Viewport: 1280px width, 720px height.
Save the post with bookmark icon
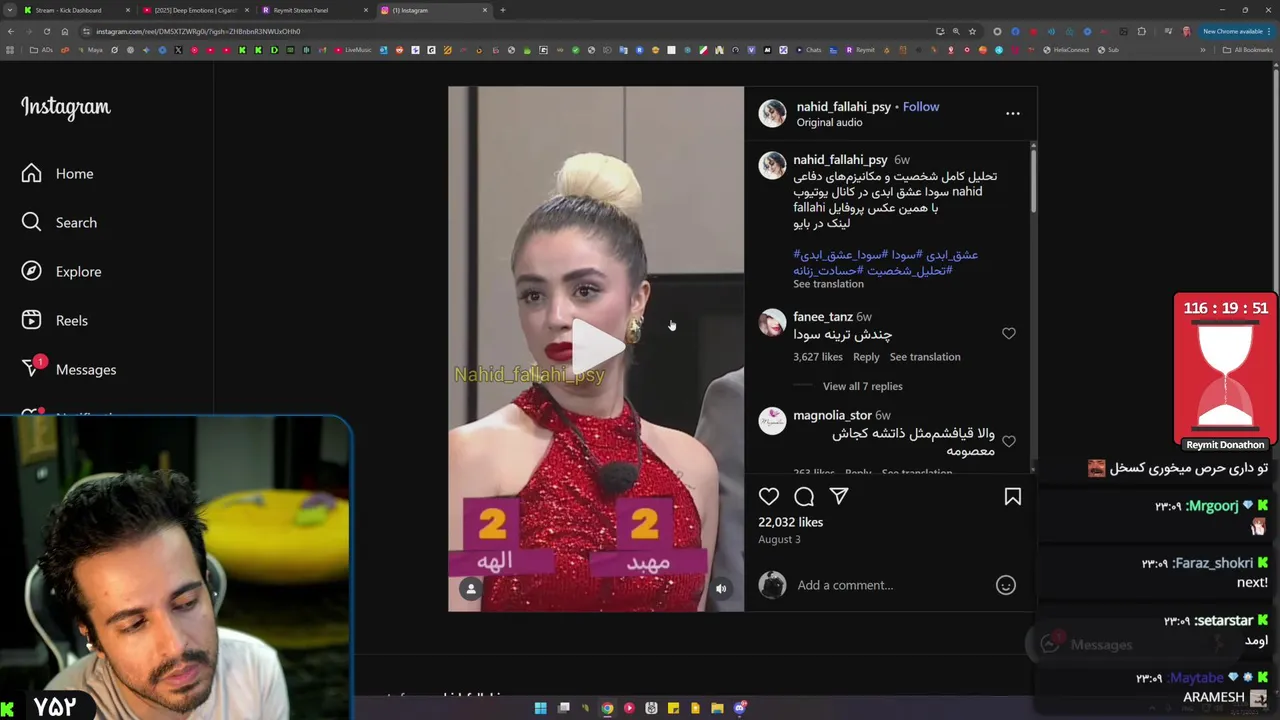point(1012,497)
